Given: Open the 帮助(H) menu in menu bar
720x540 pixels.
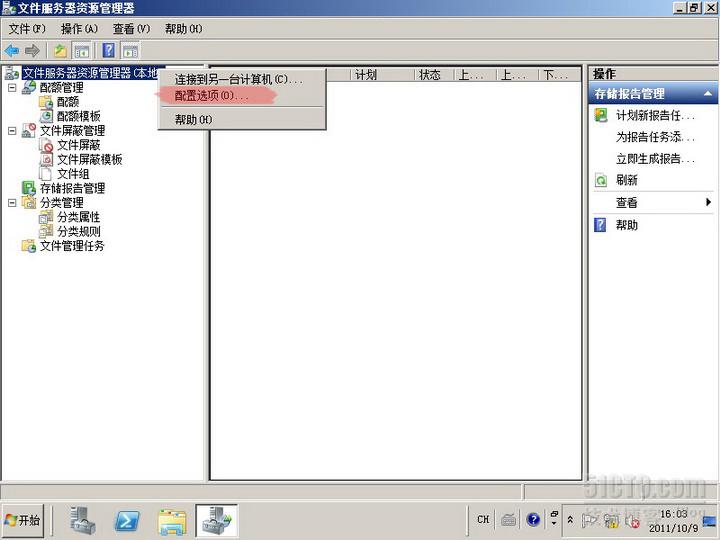Looking at the screenshot, I should click(184, 29).
